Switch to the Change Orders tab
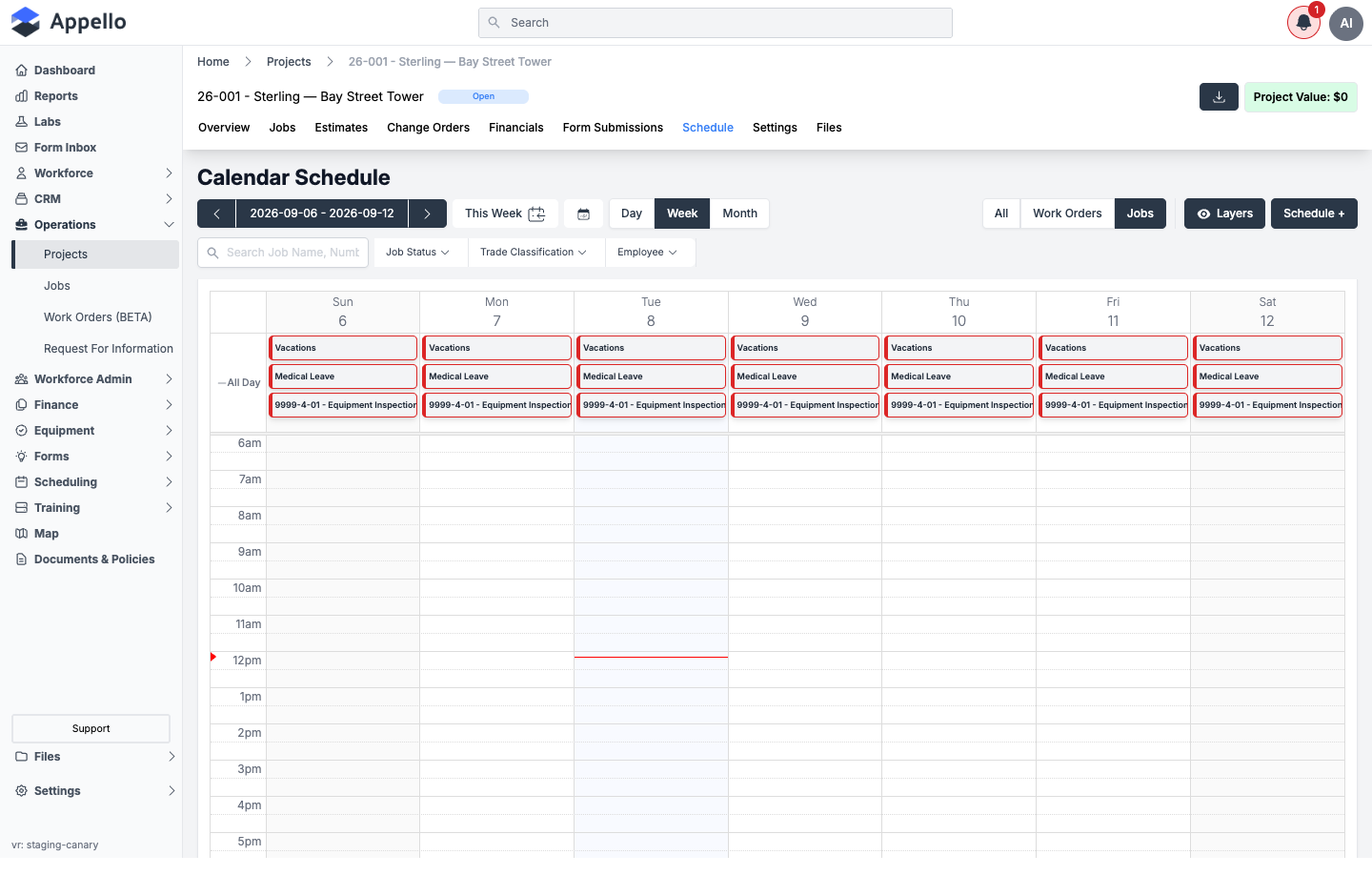This screenshot has height=875, width=1372. pyautogui.click(x=428, y=128)
